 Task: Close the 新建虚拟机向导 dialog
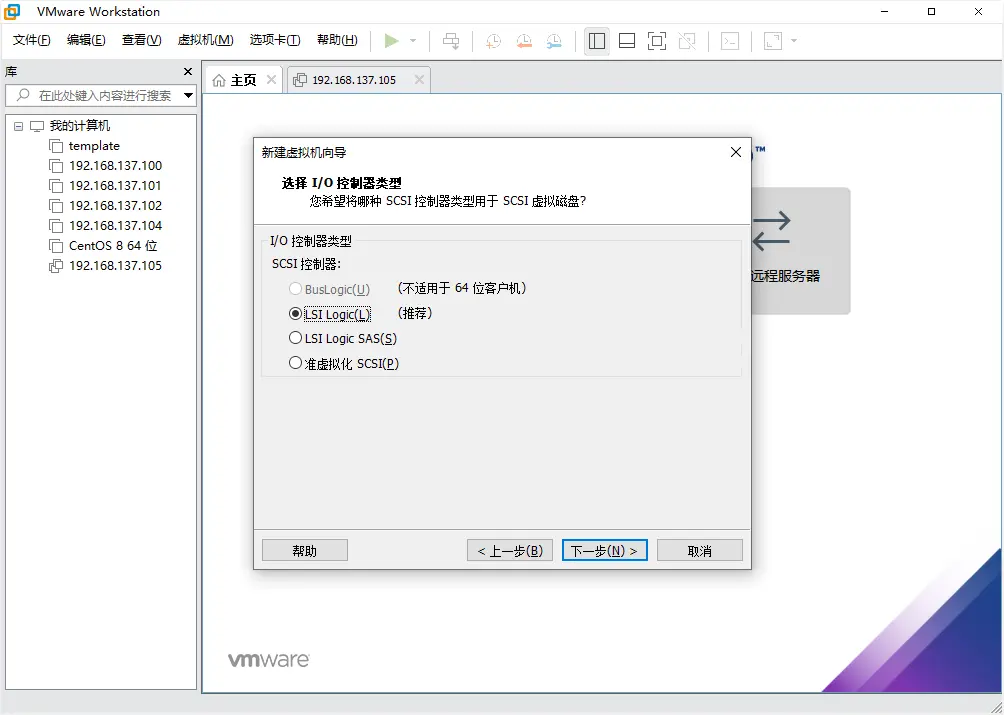(x=736, y=152)
